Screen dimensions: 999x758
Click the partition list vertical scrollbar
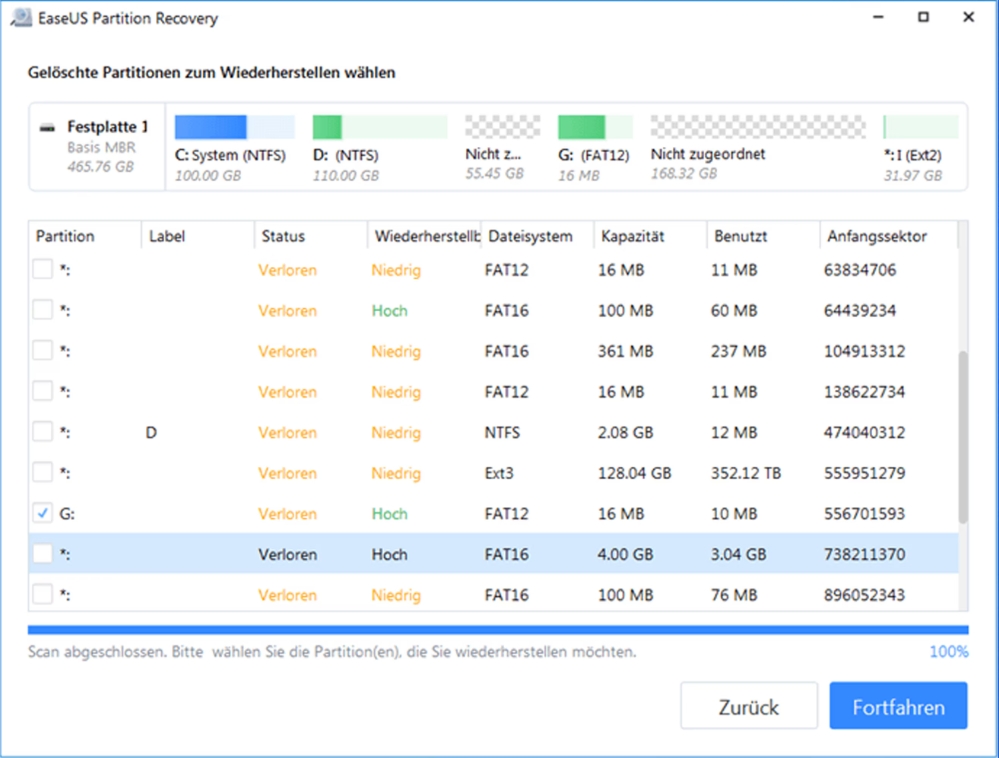pos(963,436)
